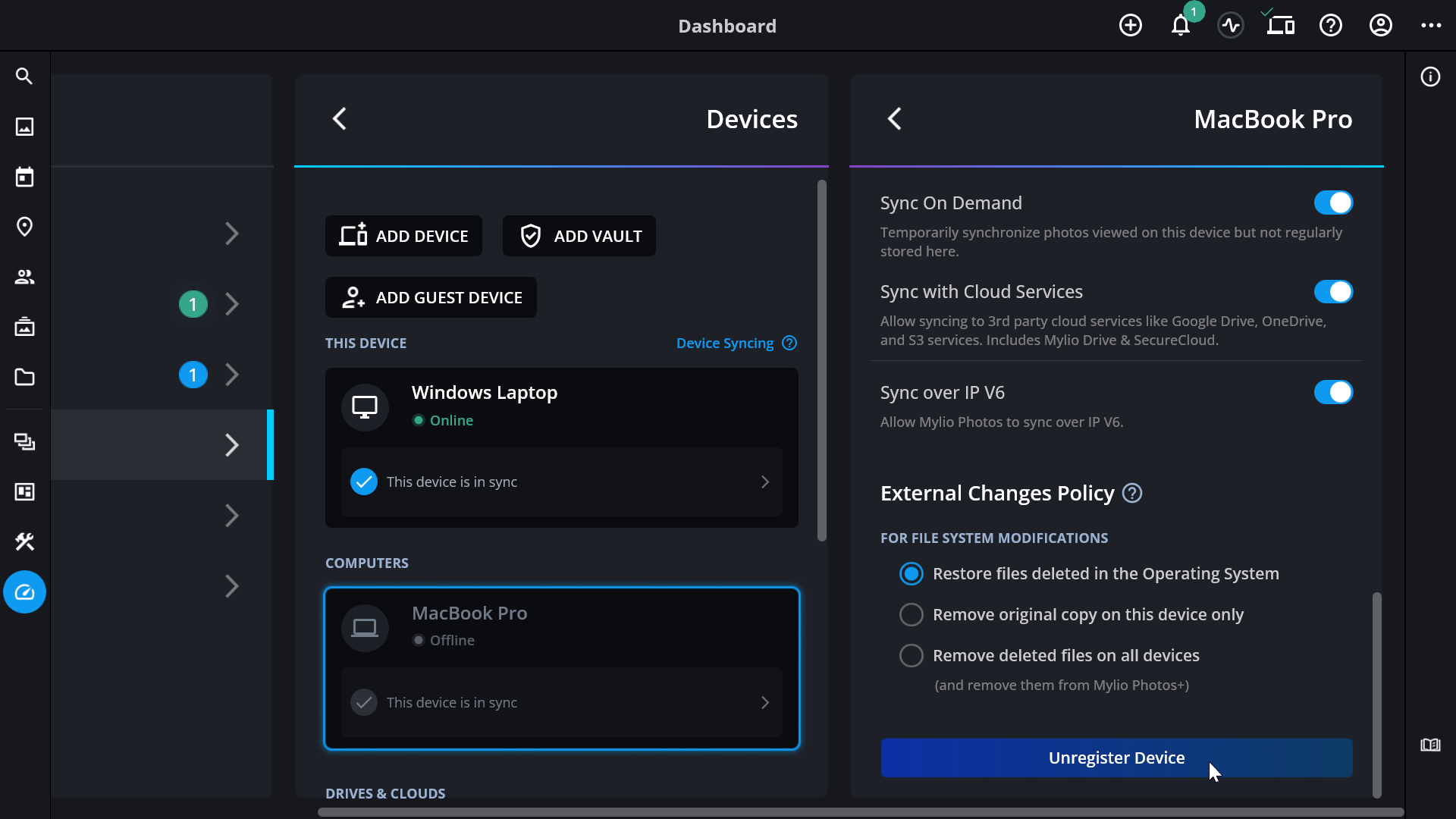Open the more options ellipsis menu
This screenshot has height=819, width=1456.
(1431, 26)
